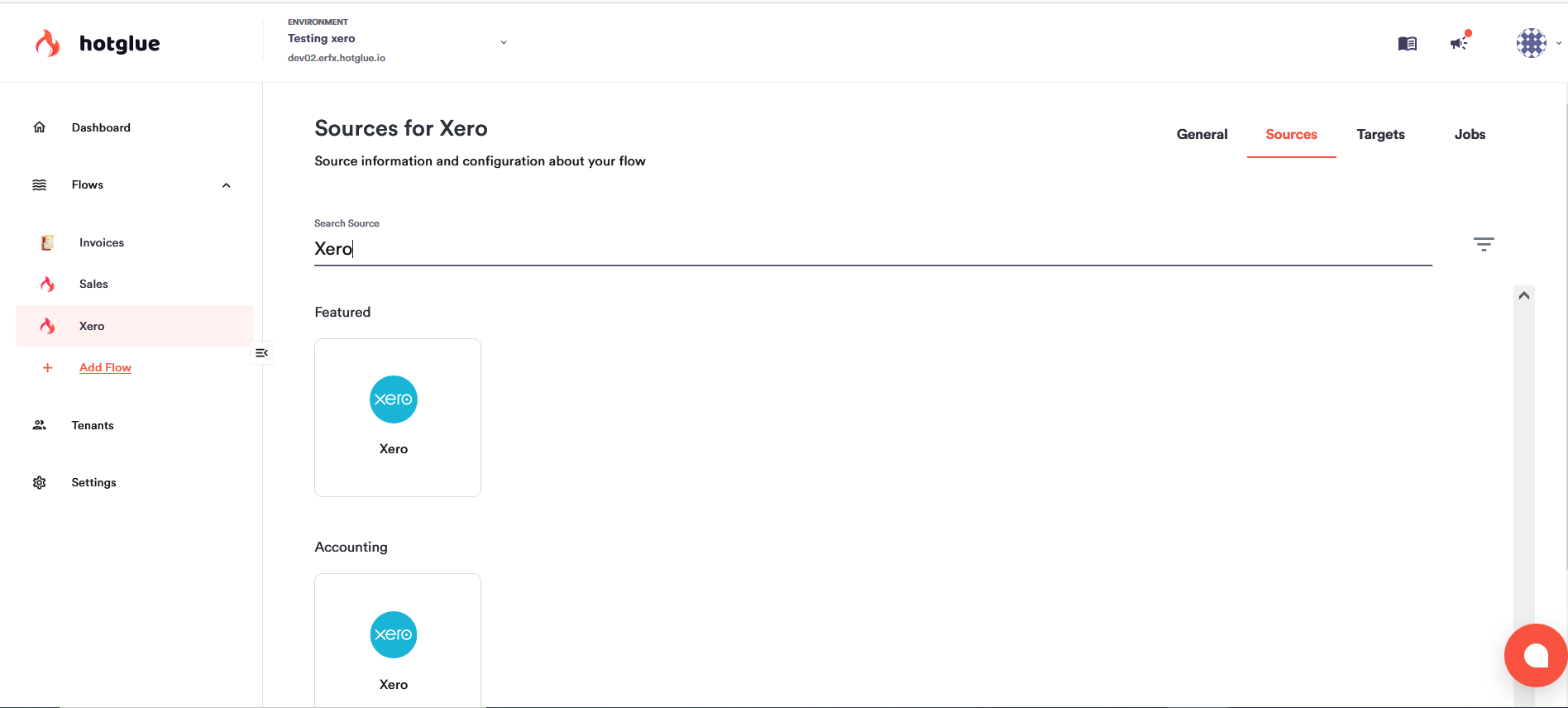Click the Xero flow flame icon in sidebar
This screenshot has height=708, width=1568.
[x=48, y=326]
